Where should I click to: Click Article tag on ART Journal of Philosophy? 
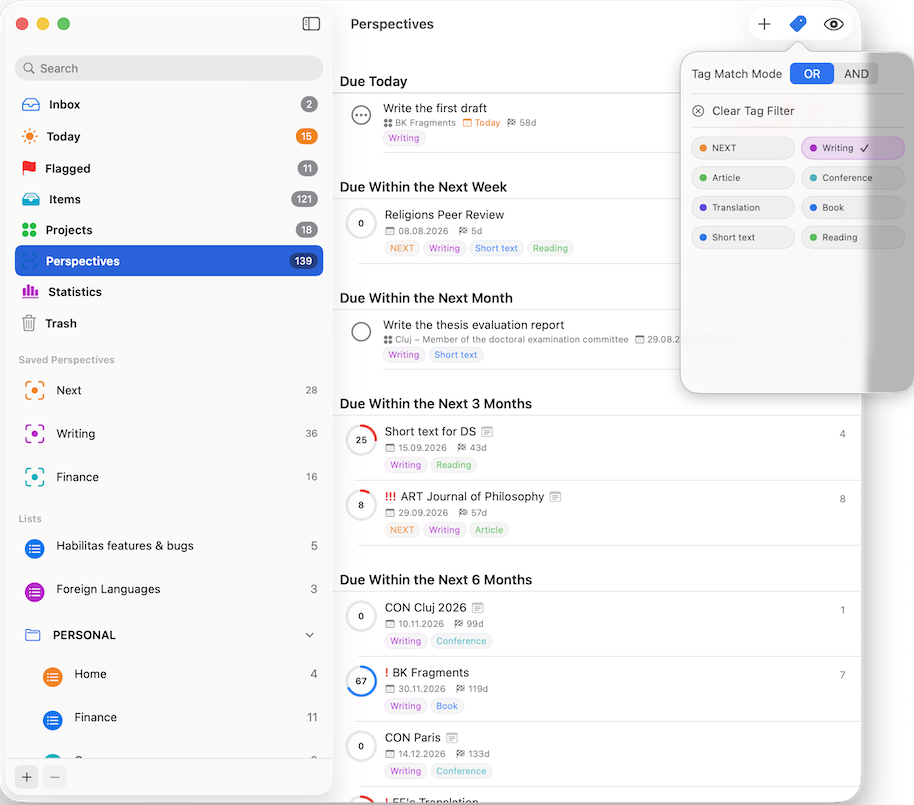coord(488,530)
